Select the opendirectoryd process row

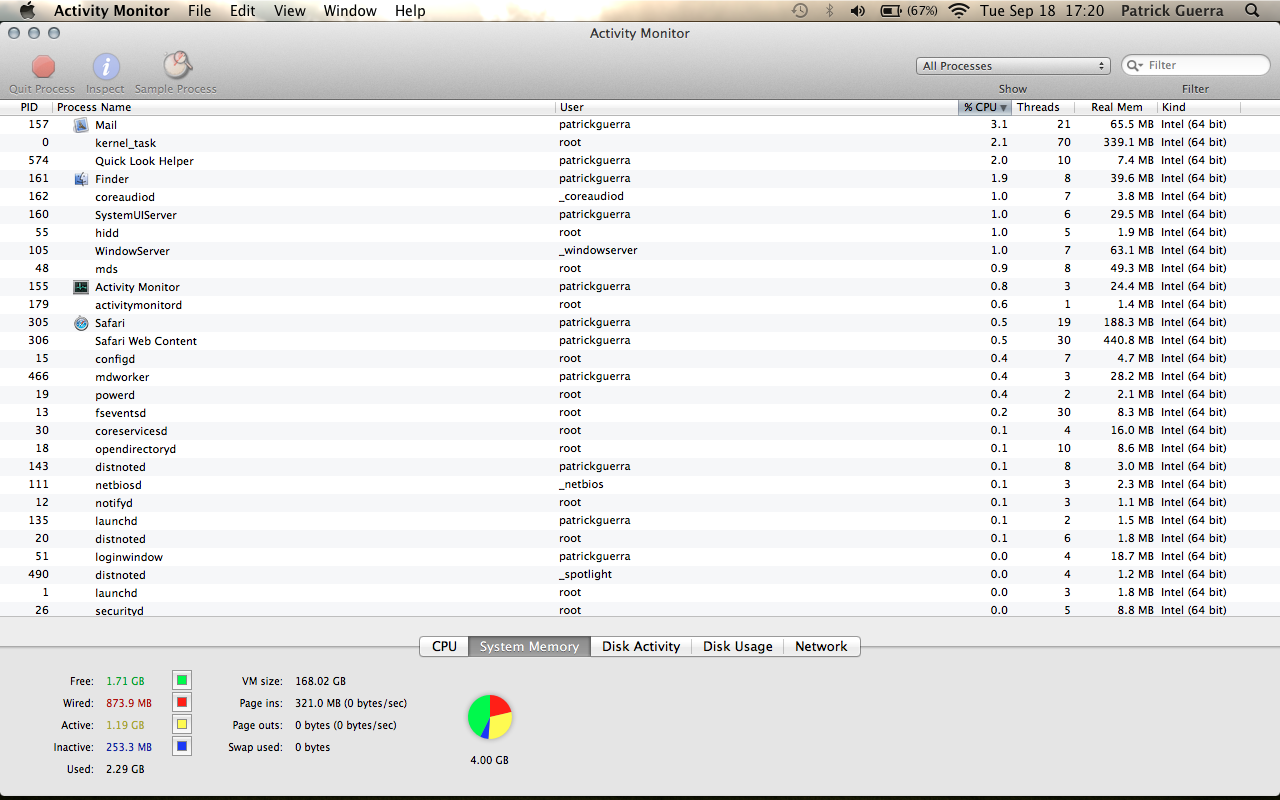click(x=640, y=449)
